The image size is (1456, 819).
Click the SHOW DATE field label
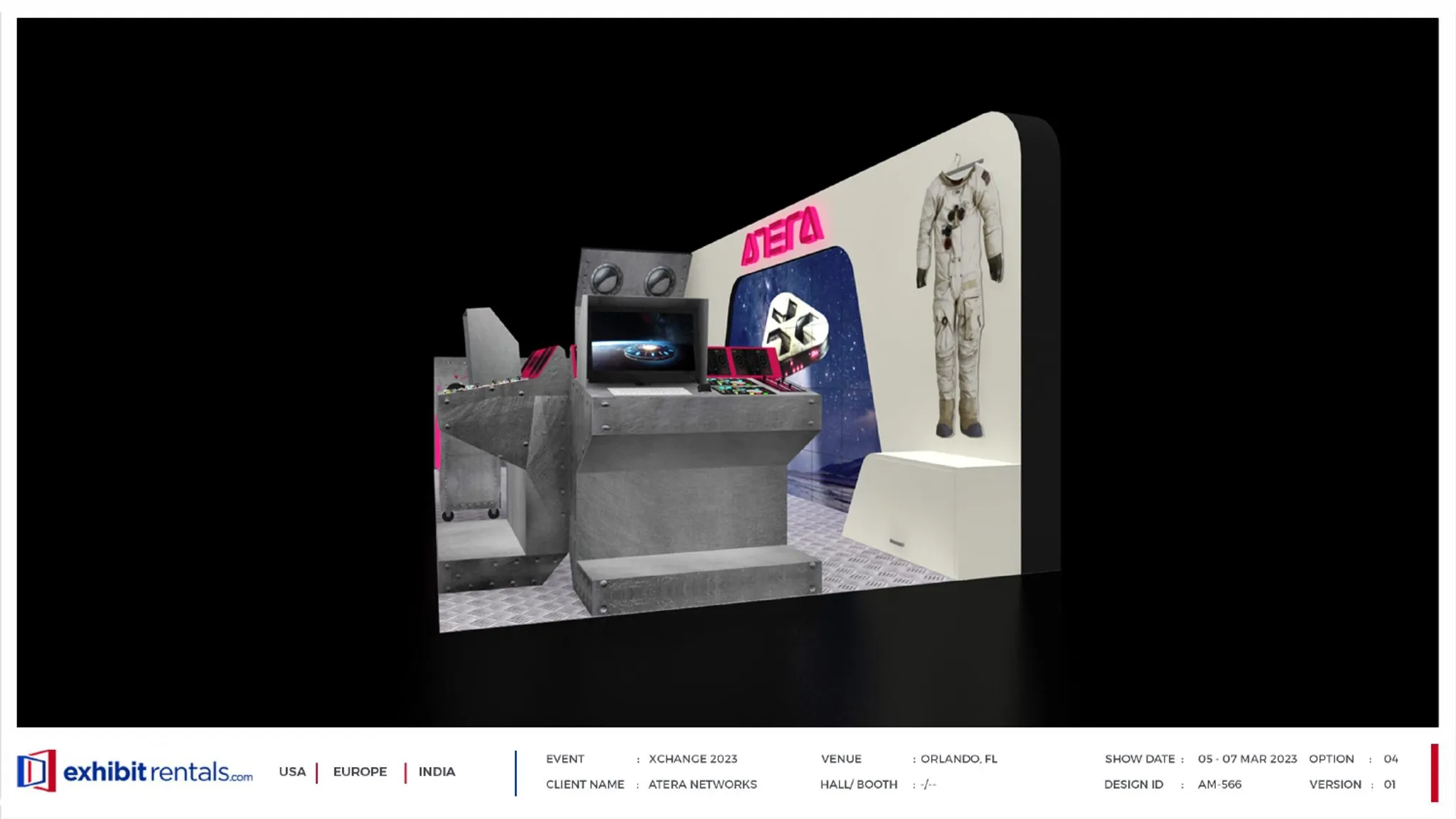pos(1139,759)
